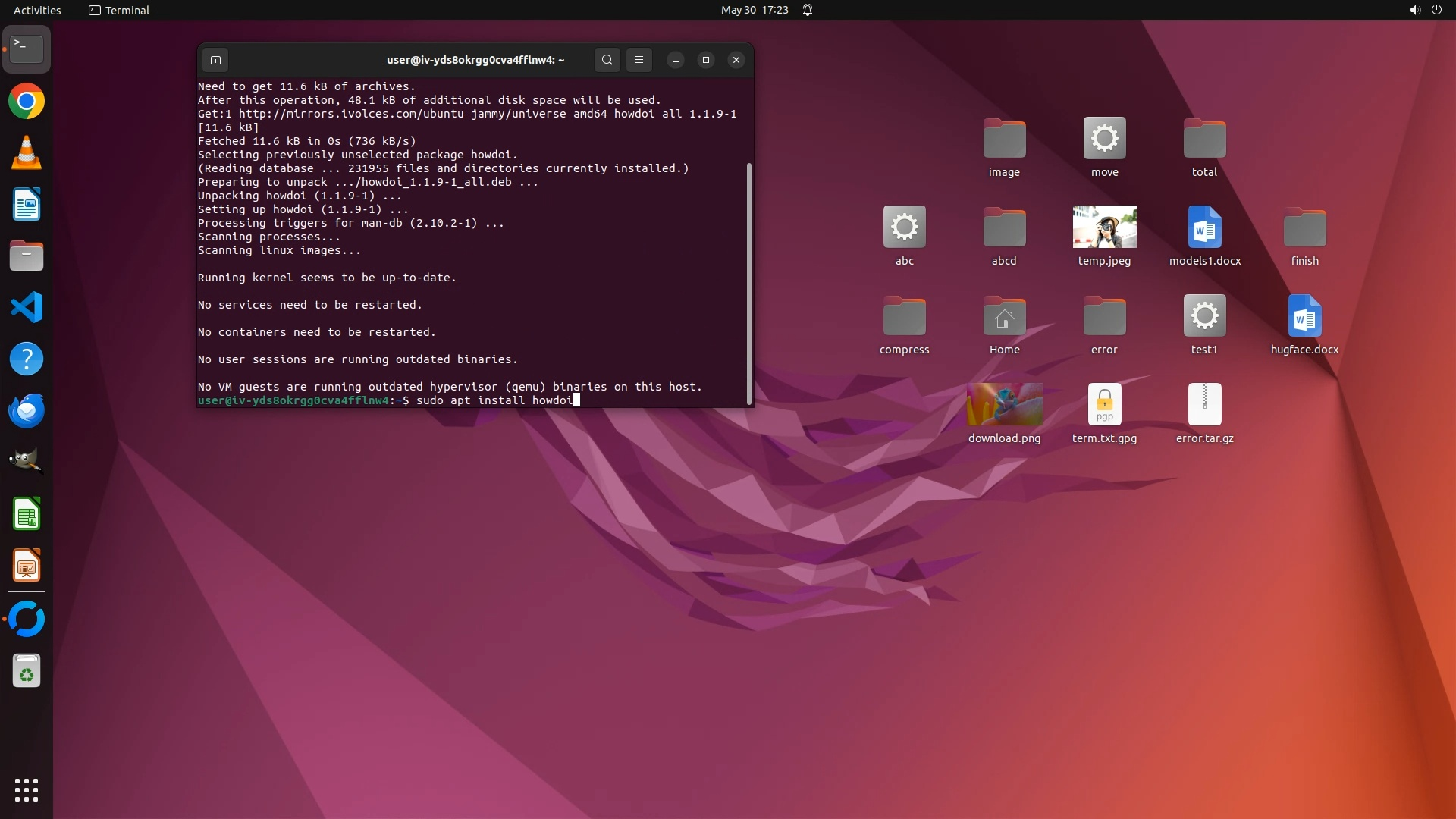Select temp.jpeg thumbnail on desktop
The image size is (1456, 819).
click(x=1104, y=227)
